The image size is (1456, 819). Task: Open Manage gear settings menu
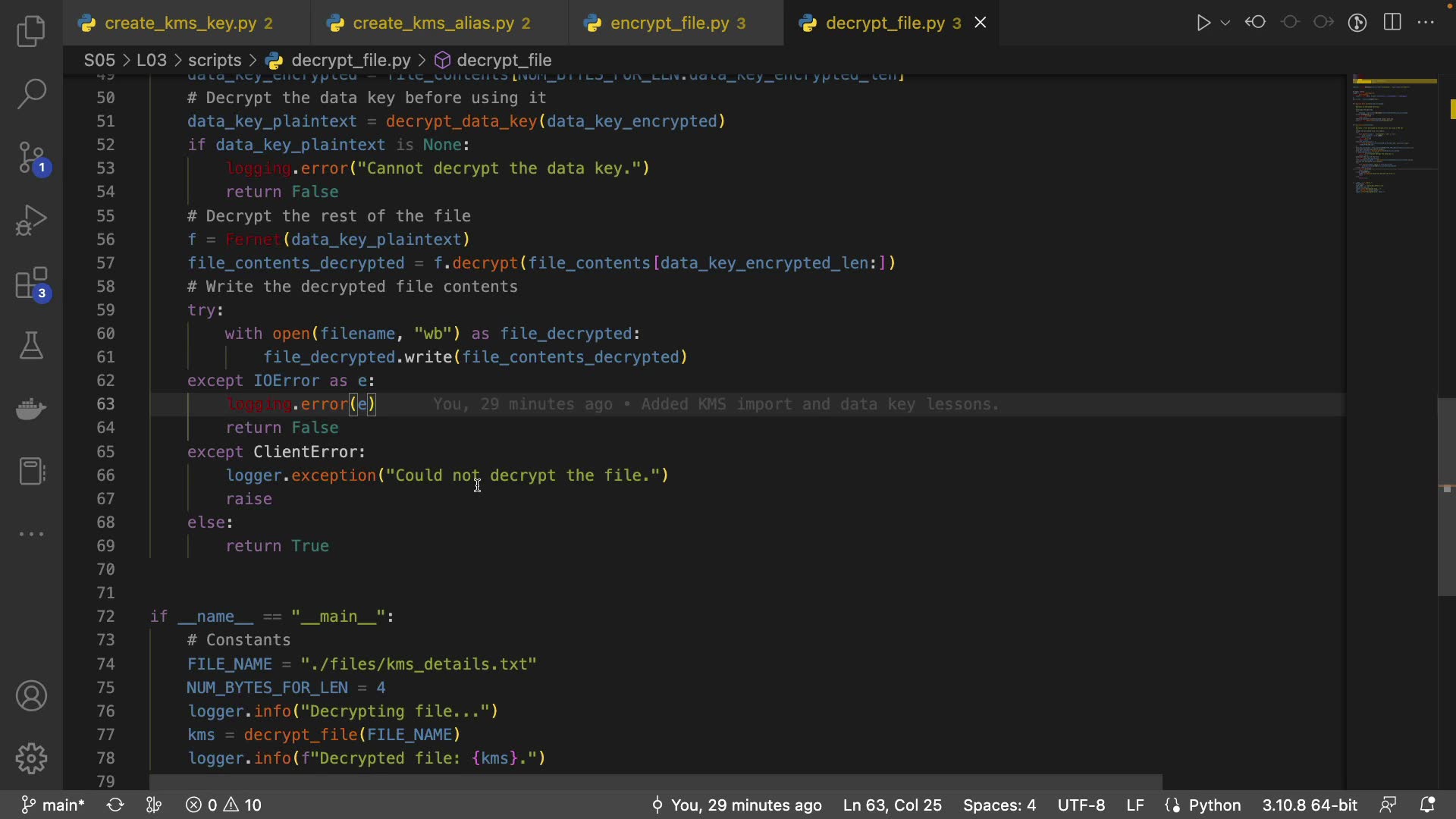tap(31, 758)
